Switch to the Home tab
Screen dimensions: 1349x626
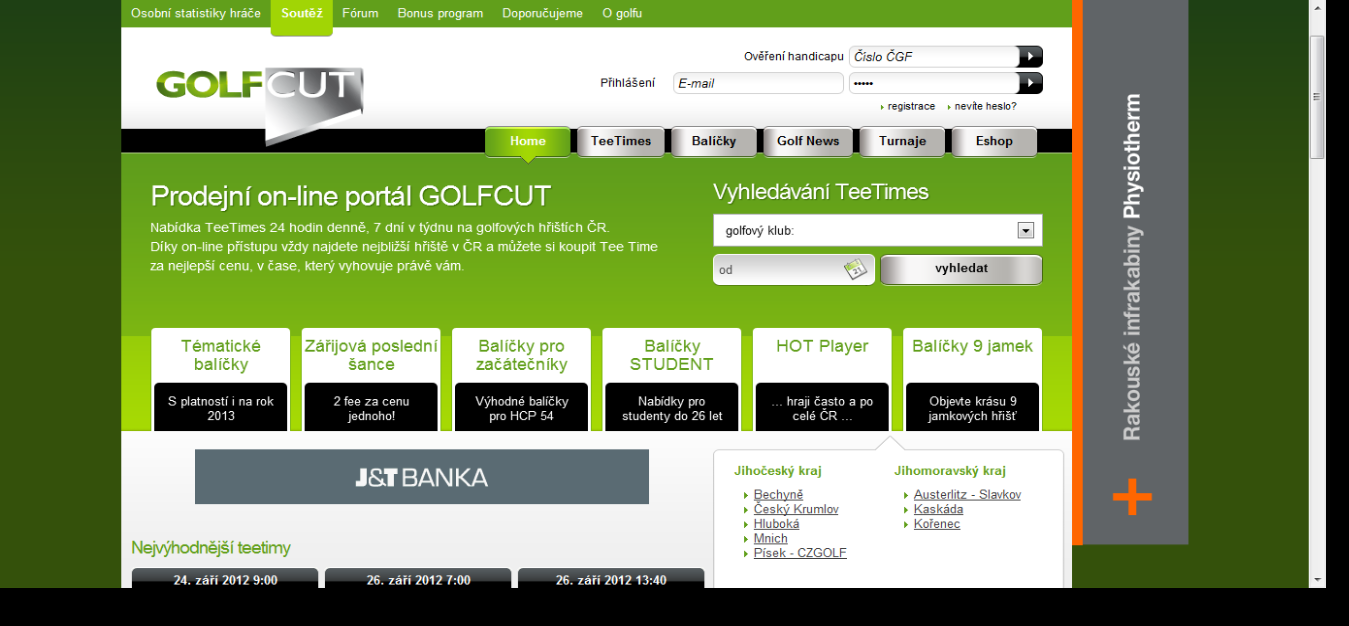coord(528,142)
